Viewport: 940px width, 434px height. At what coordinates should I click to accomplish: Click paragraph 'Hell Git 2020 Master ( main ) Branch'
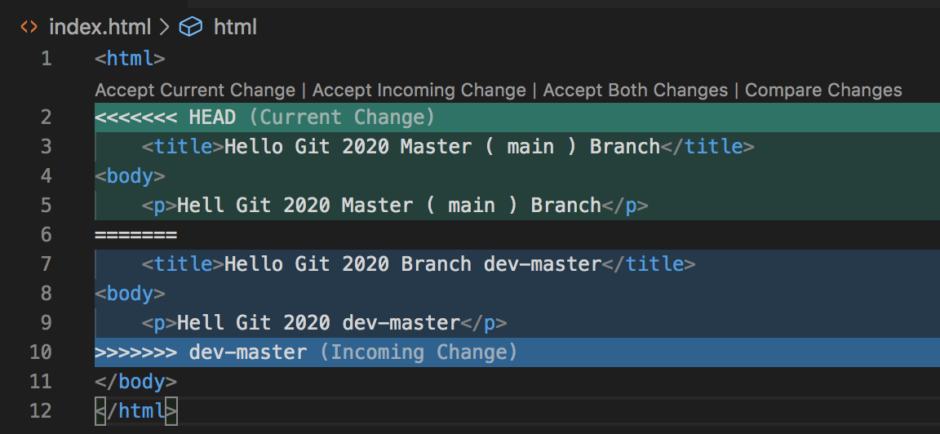pos(389,206)
